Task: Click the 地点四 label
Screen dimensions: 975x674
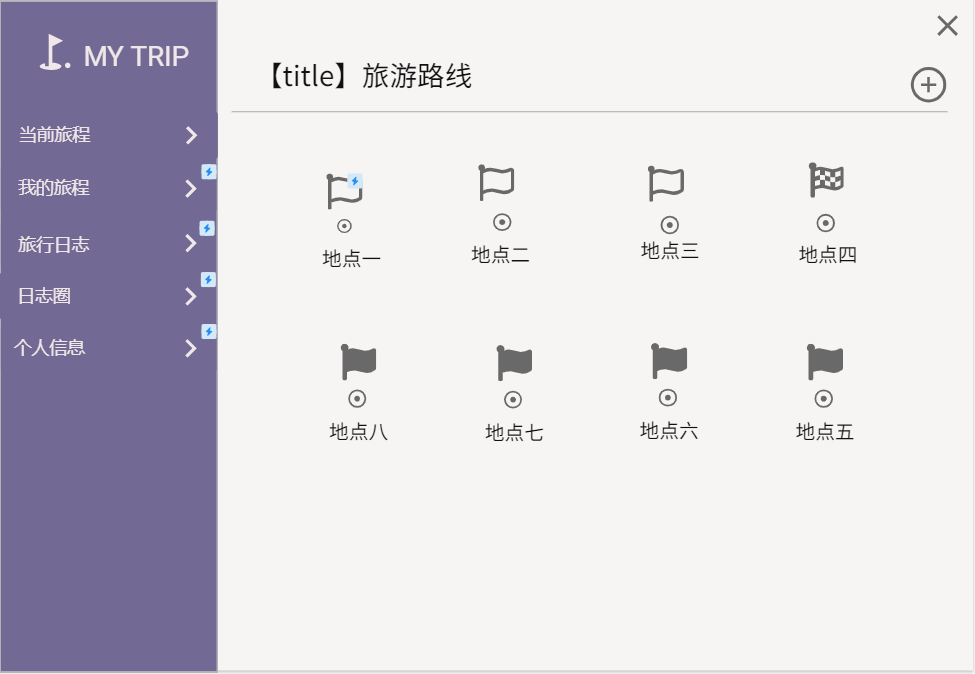Action: [x=828, y=254]
